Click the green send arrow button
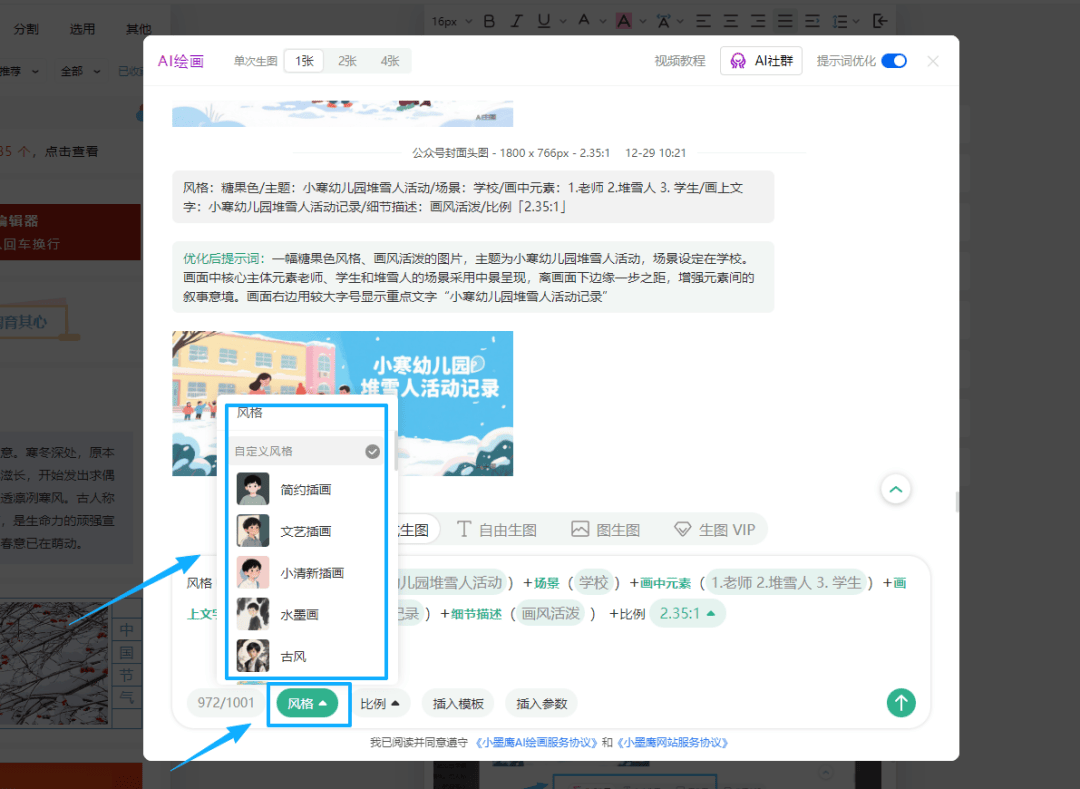The height and width of the screenshot is (789, 1080). pyautogui.click(x=900, y=703)
